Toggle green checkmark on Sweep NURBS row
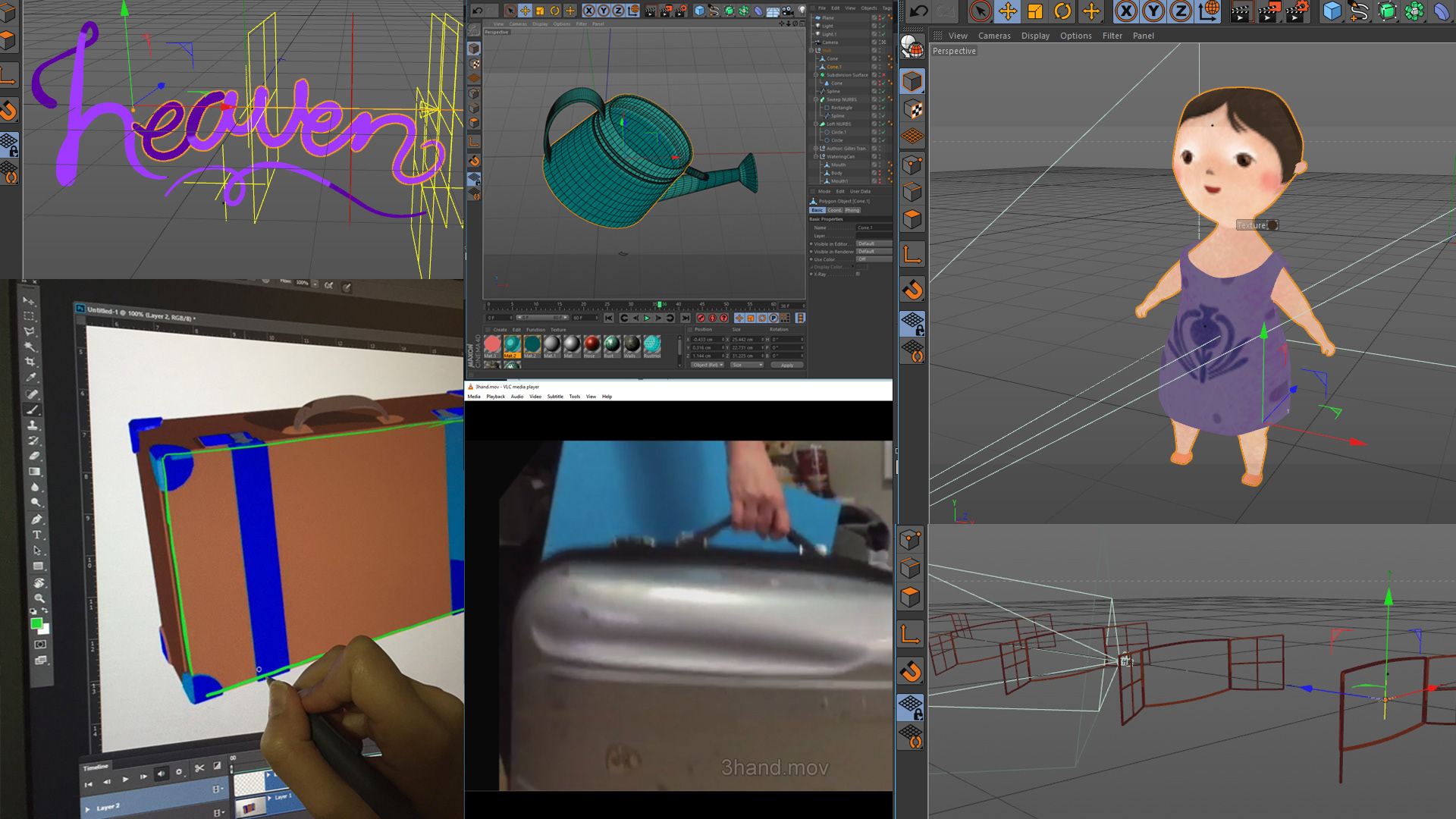The height and width of the screenshot is (819, 1456). [x=883, y=99]
